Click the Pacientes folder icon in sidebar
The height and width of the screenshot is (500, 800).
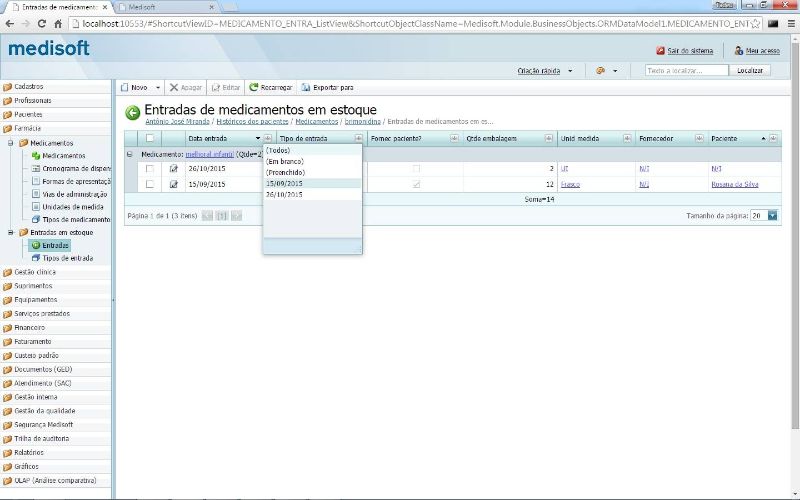(7, 115)
